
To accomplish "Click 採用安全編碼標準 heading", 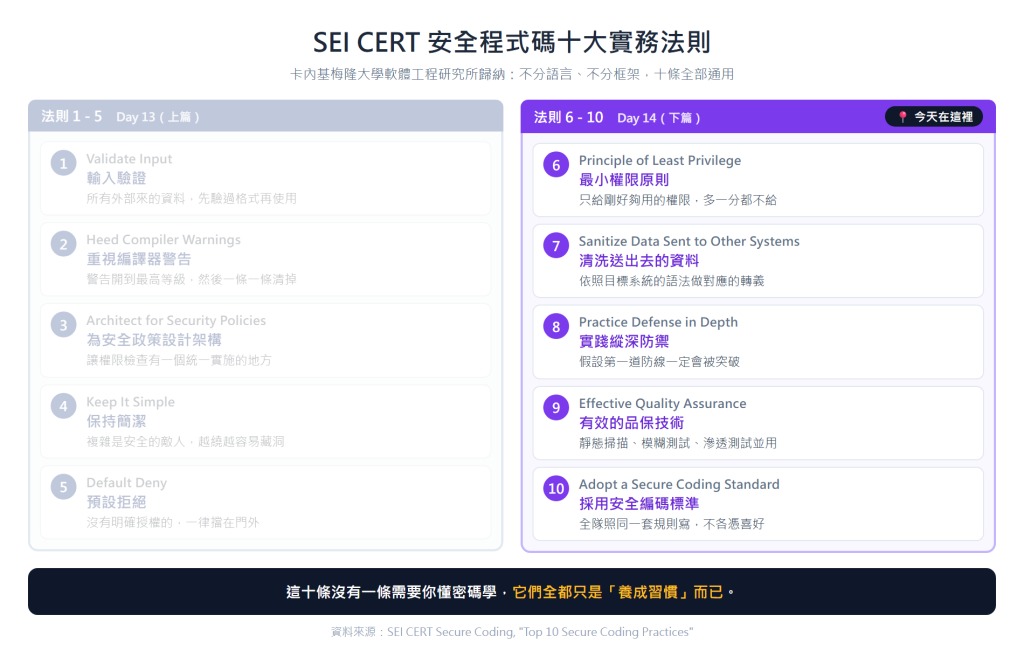I will coord(639,504).
